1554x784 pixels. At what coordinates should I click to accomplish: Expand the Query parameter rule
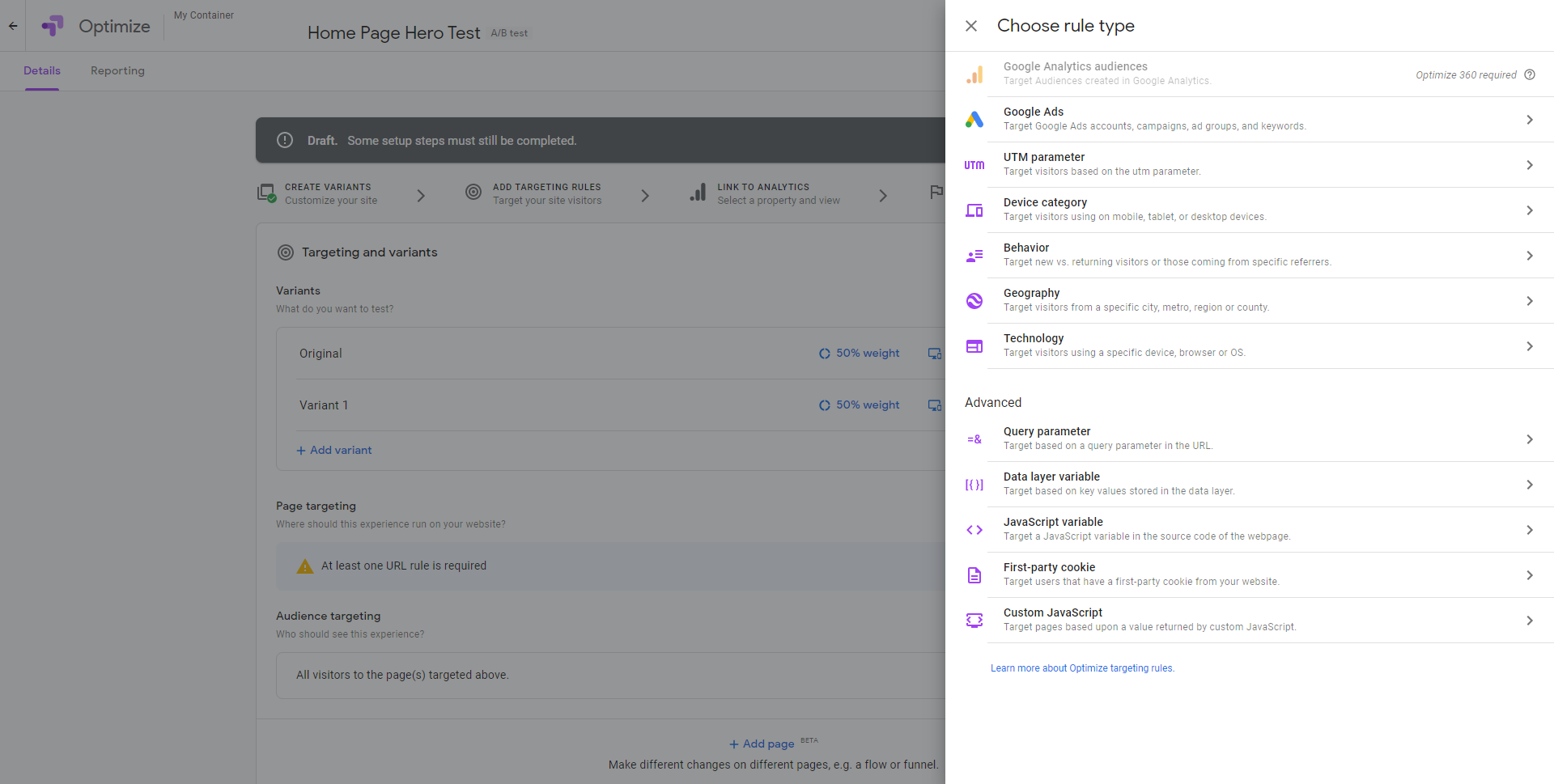click(1530, 439)
